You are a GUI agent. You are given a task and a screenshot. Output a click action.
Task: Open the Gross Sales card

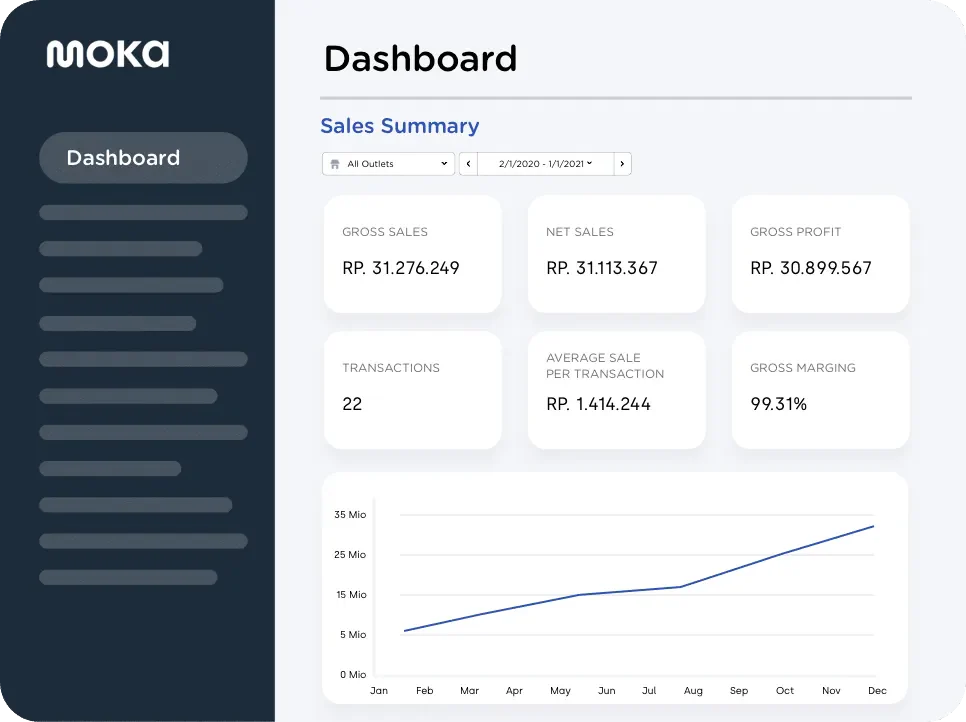point(413,254)
